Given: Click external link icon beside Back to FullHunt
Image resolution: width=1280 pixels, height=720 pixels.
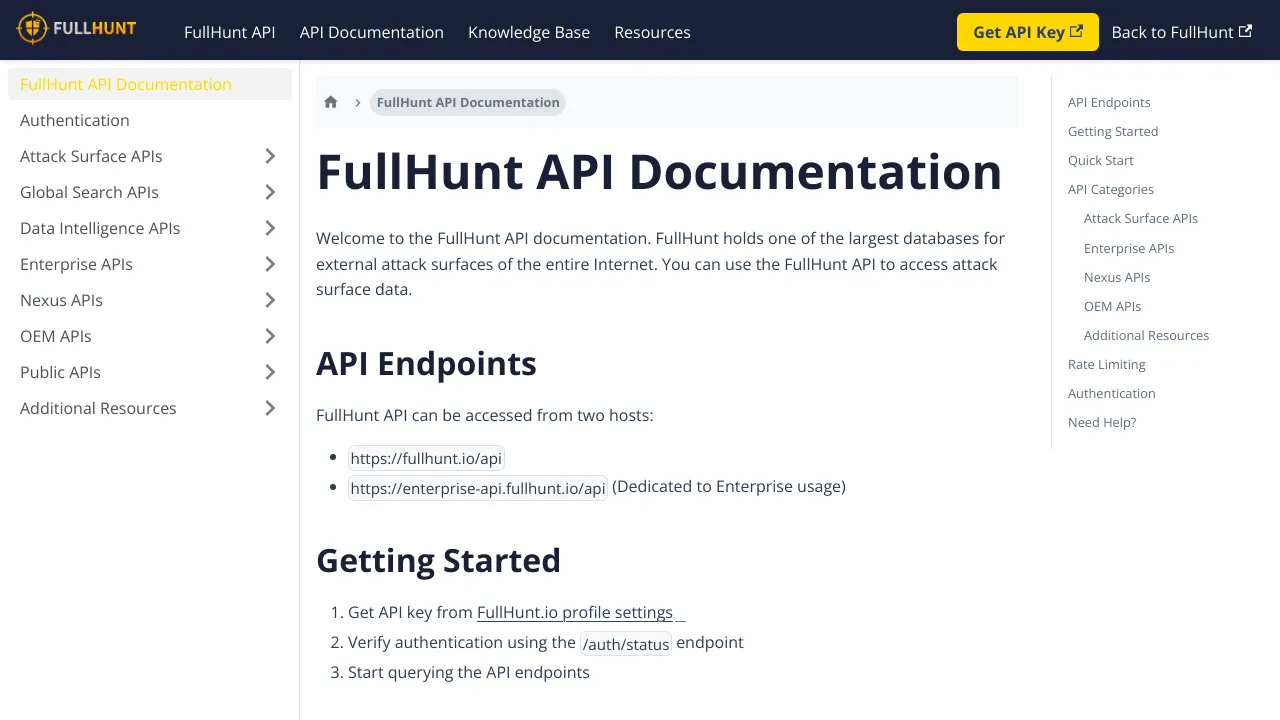Looking at the screenshot, I should coord(1245,31).
